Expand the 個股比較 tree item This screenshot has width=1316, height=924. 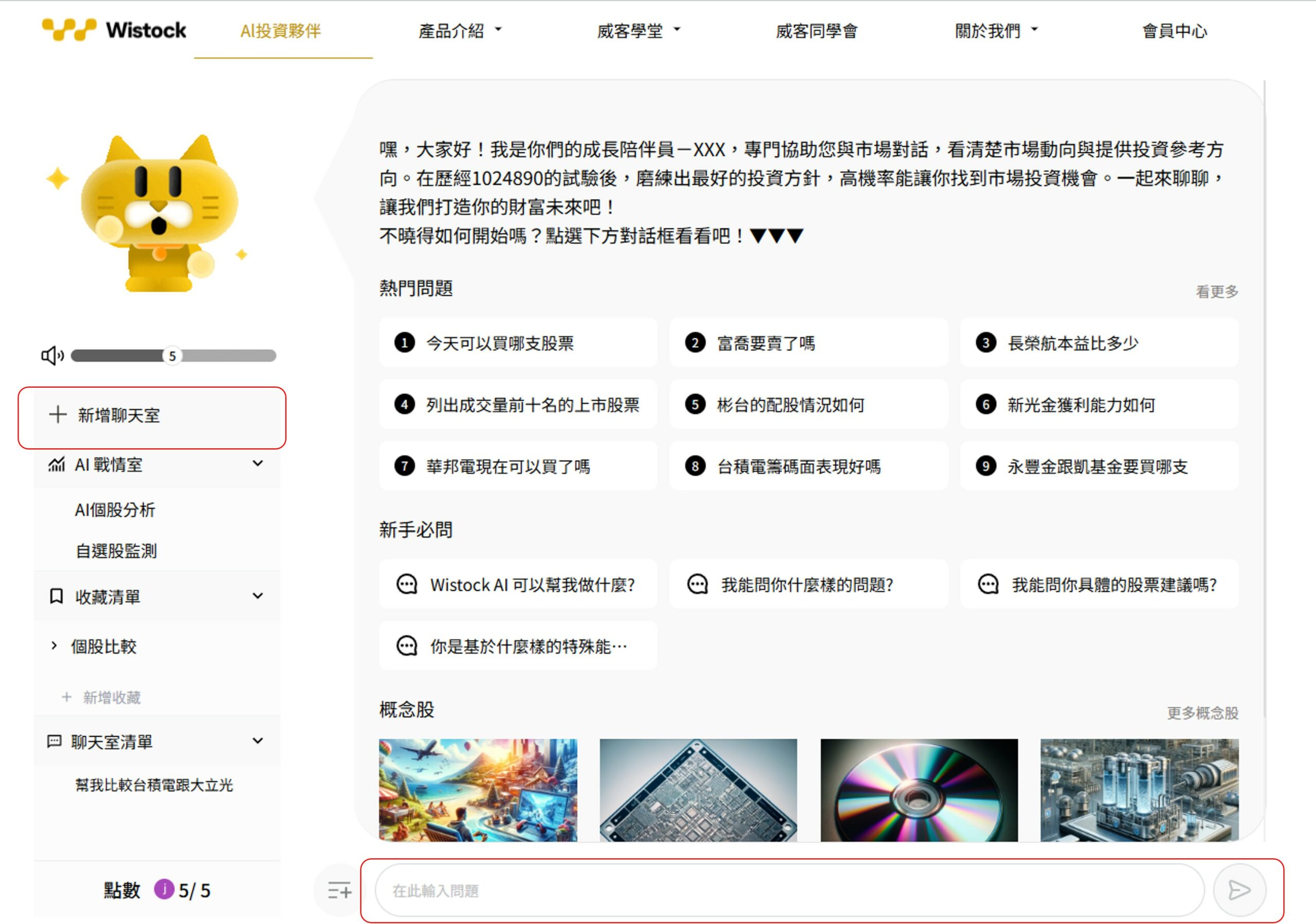pyautogui.click(x=54, y=646)
